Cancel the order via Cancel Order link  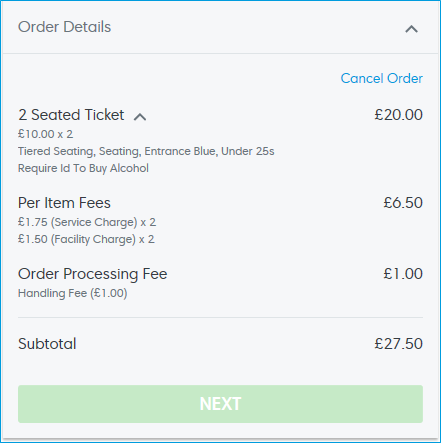382,78
